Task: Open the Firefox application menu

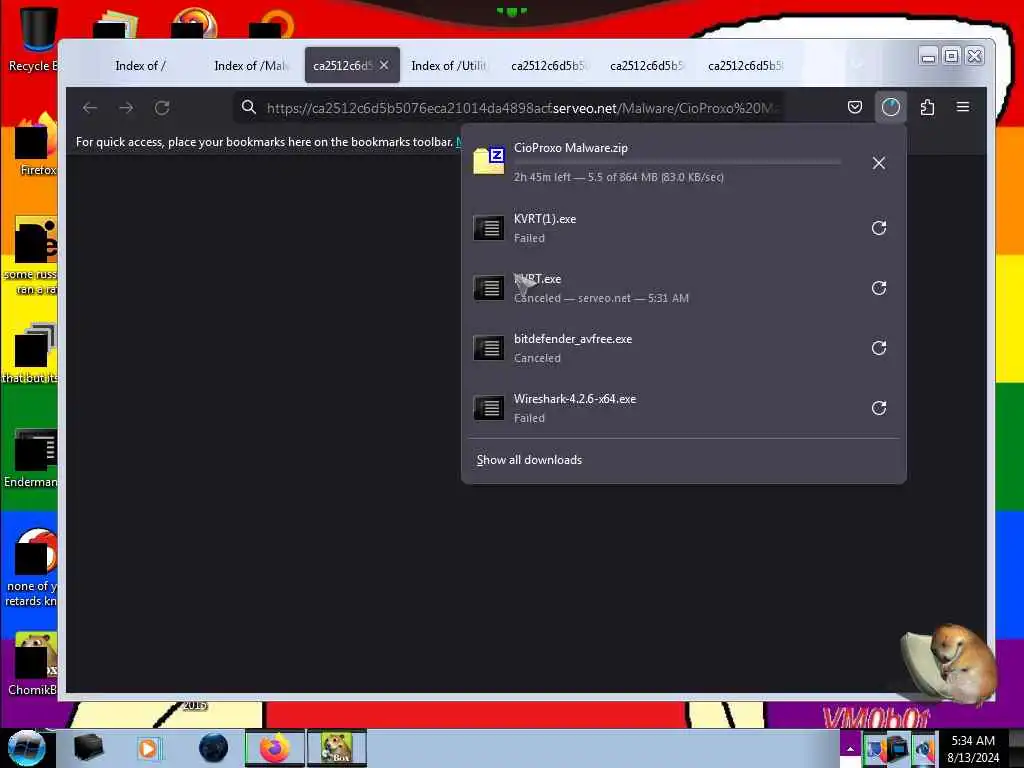Action: click(963, 107)
